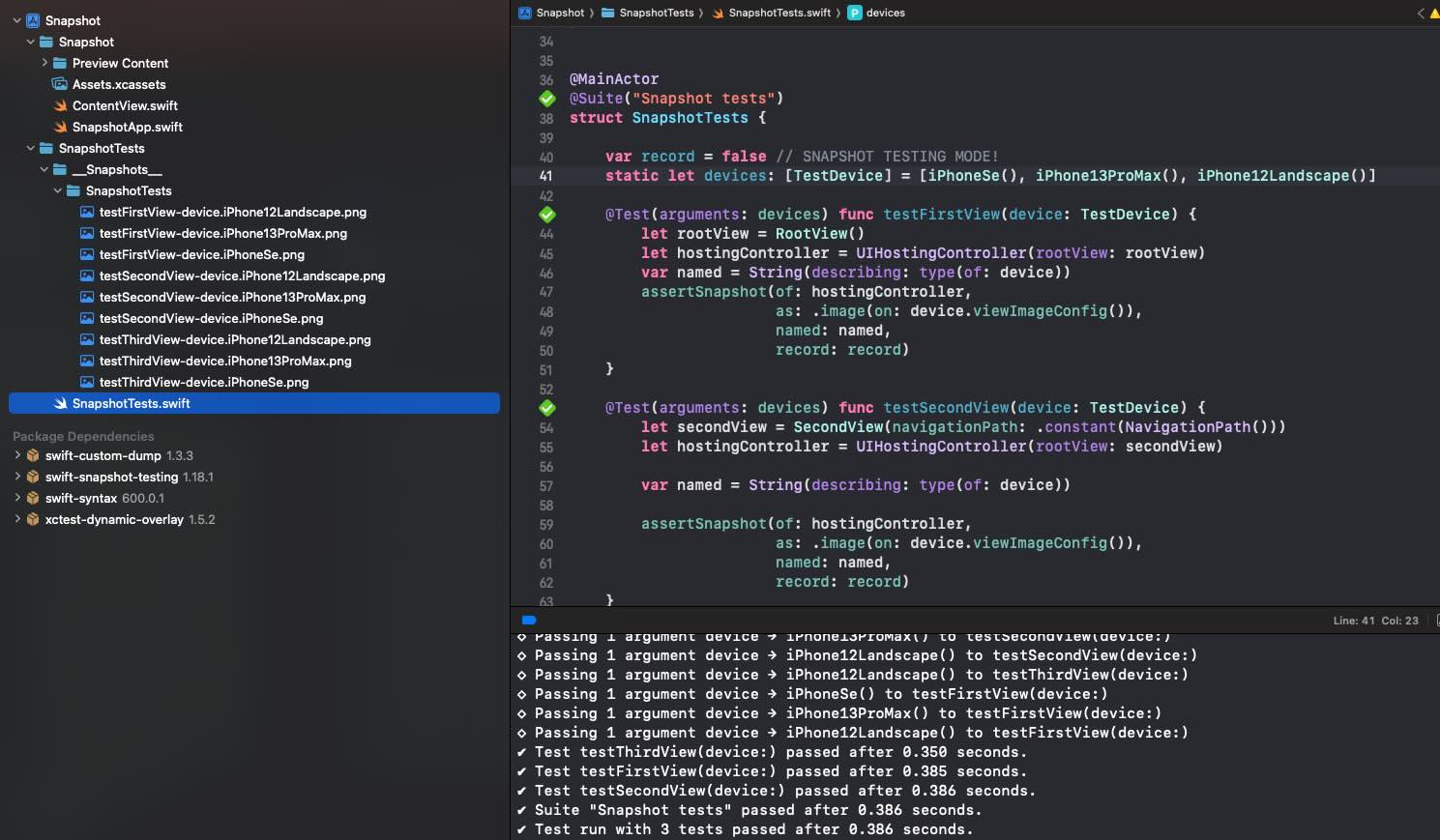Click image icon of testSecondView-device.iPhoneSe.png
1440x840 pixels.
87,318
